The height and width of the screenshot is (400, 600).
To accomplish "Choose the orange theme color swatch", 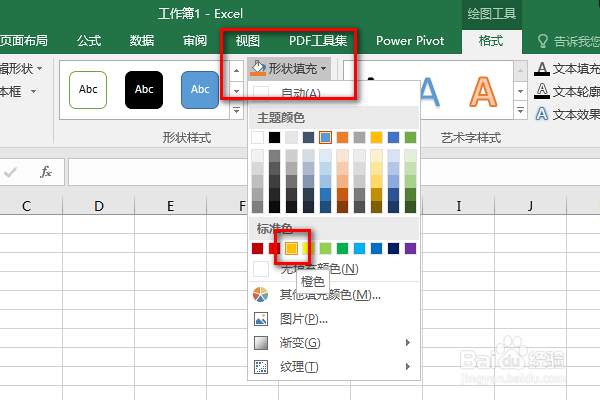I will (342, 137).
